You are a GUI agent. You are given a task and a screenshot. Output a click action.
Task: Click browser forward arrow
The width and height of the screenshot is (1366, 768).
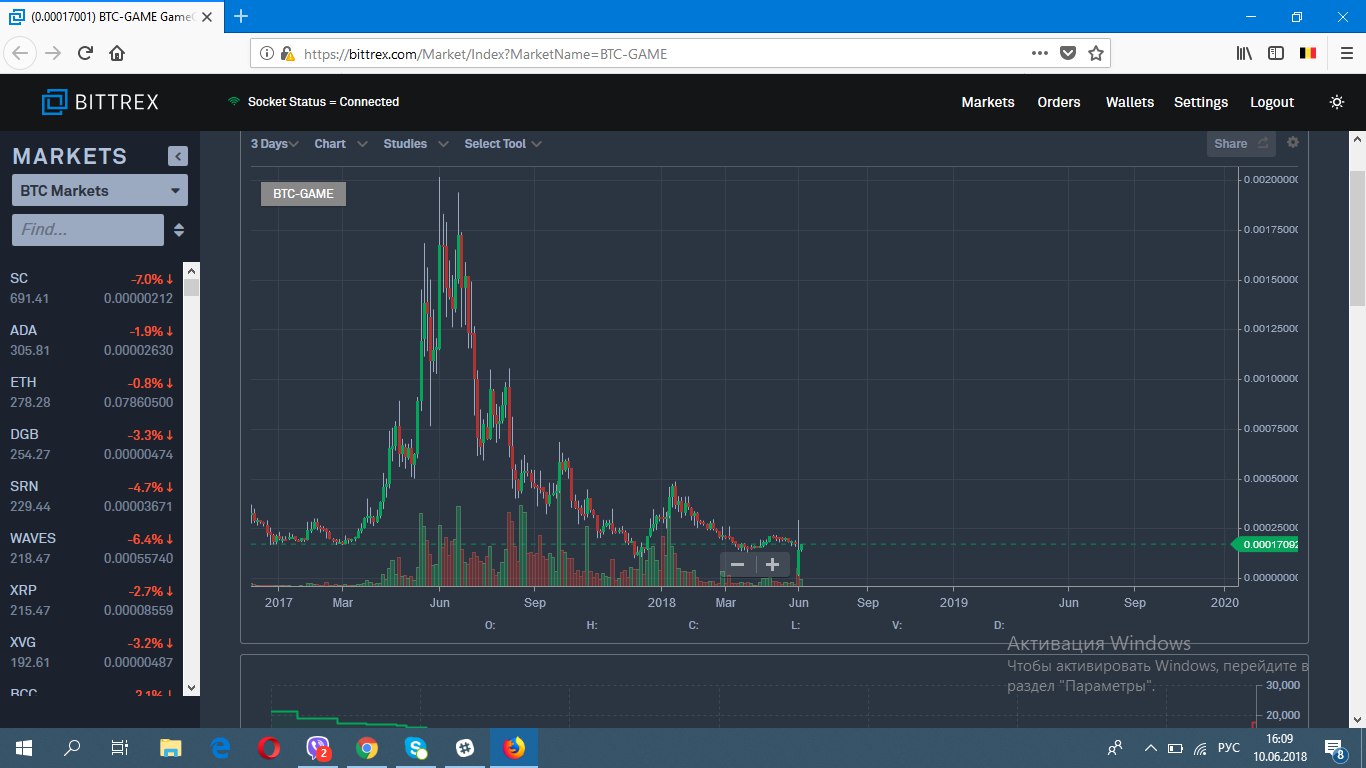click(54, 53)
